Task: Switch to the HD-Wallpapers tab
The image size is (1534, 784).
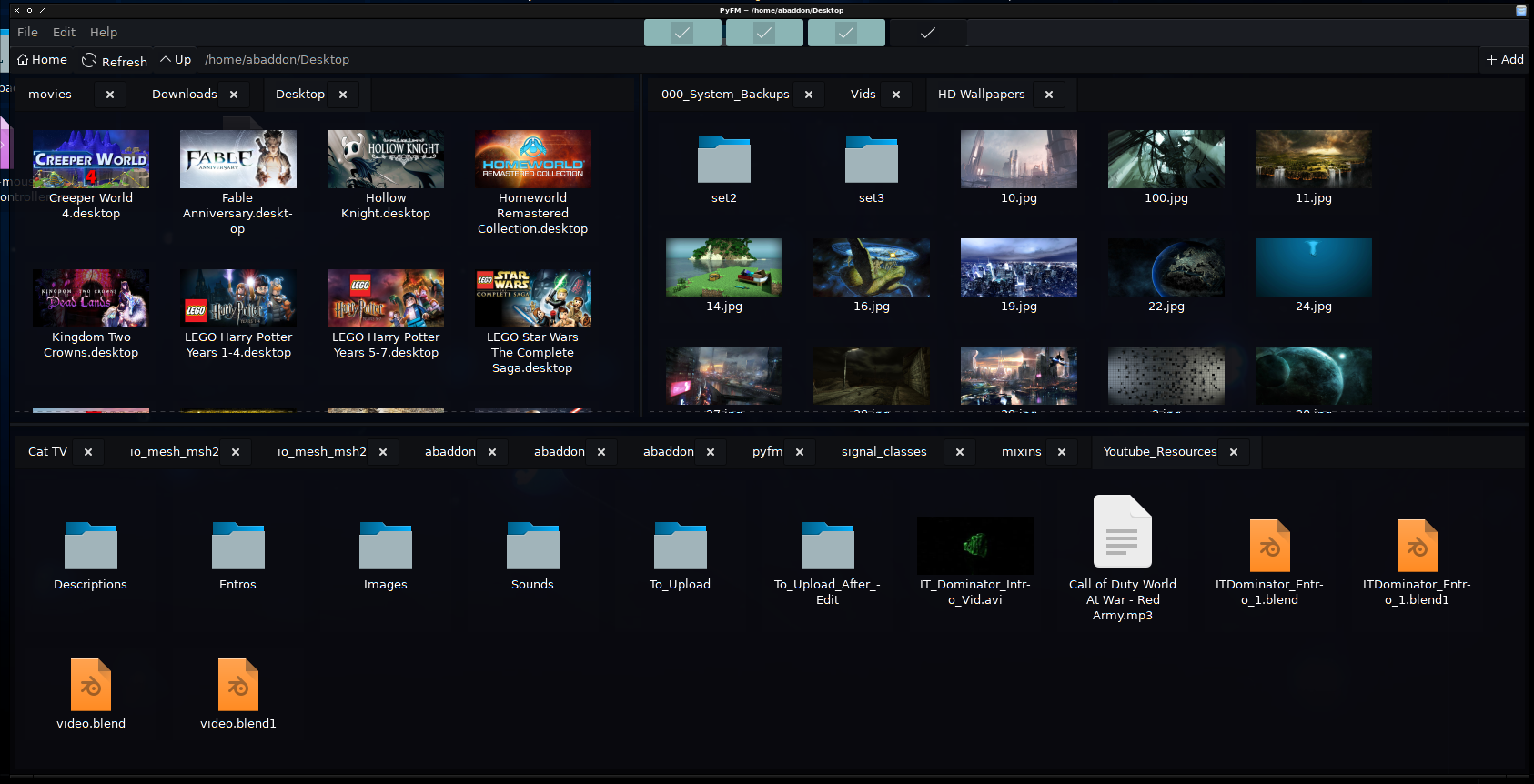Action: (982, 95)
